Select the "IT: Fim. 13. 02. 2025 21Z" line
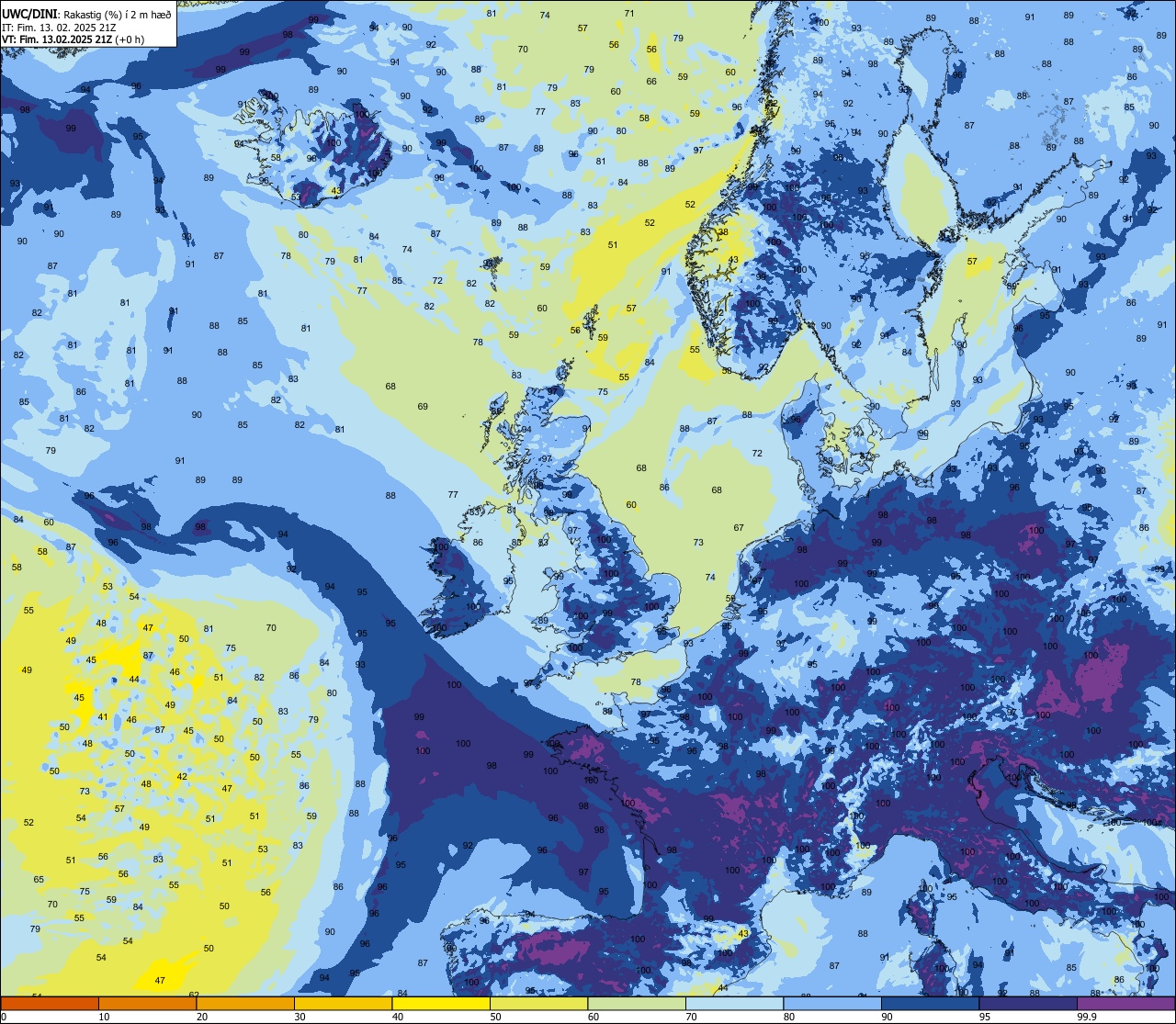 click(59, 27)
